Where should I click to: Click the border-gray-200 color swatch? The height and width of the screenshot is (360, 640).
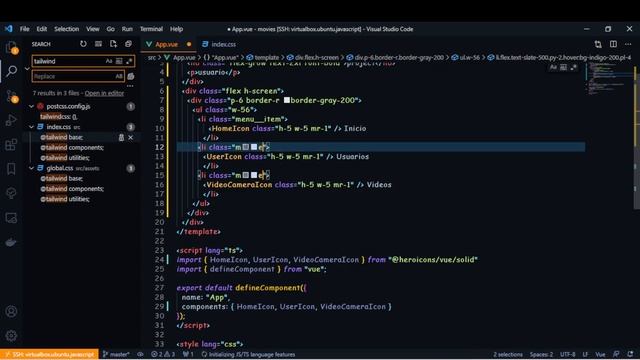click(287, 100)
